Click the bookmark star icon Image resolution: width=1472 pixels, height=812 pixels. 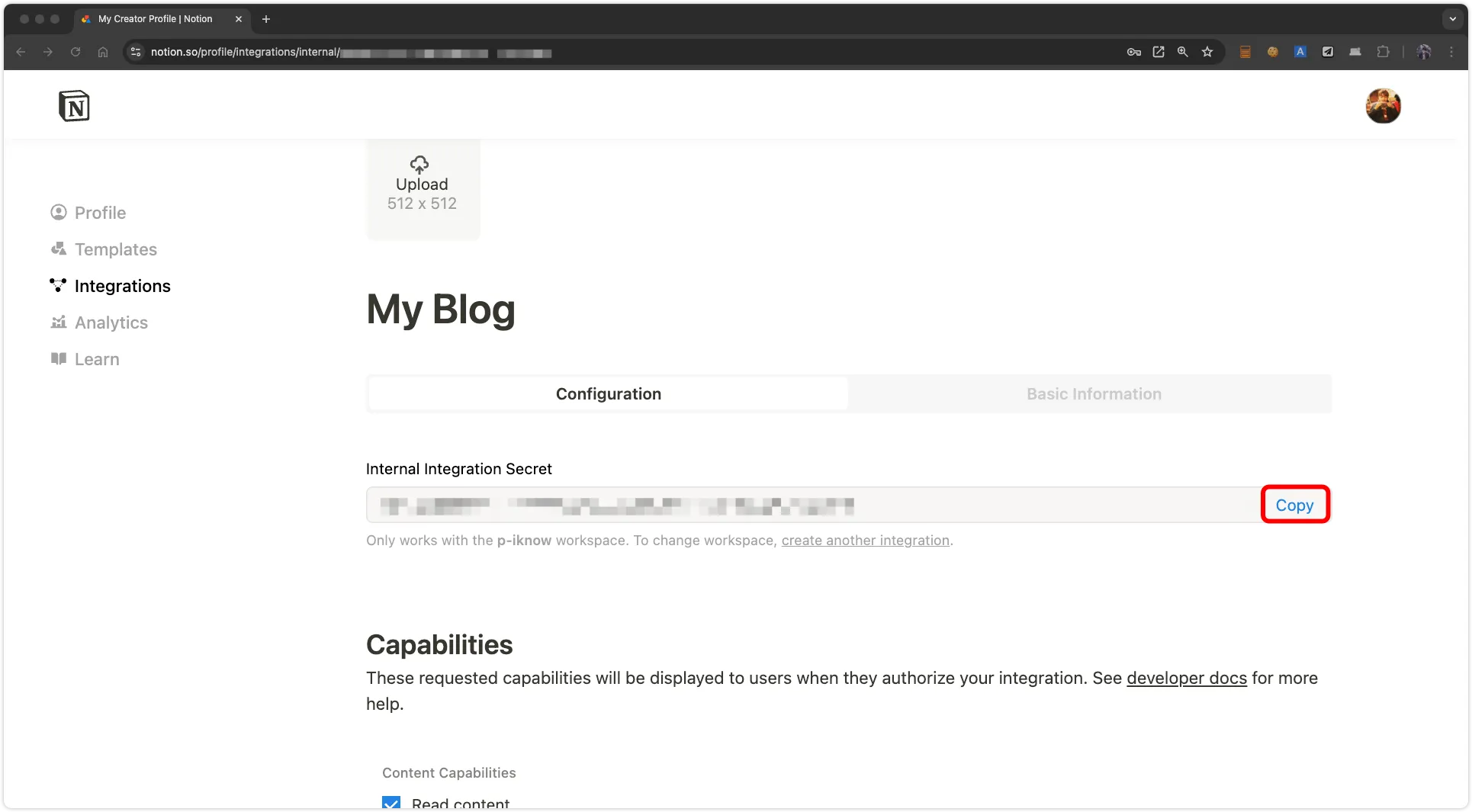pos(1207,52)
